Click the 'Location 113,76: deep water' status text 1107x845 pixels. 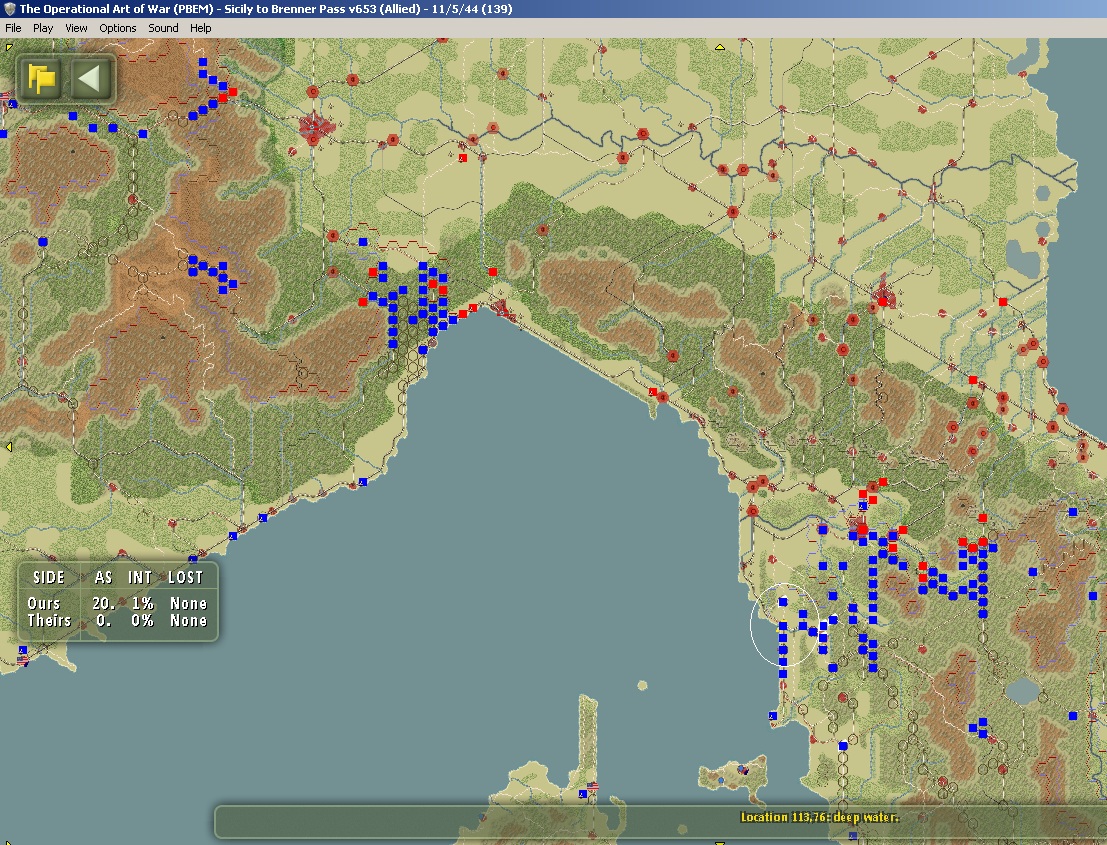click(x=819, y=817)
